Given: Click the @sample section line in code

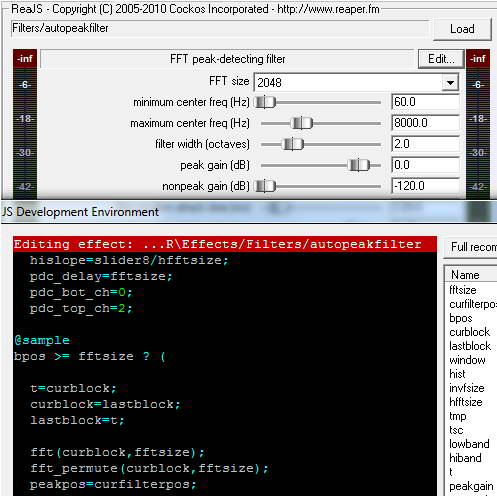Looking at the screenshot, I should (42, 340).
